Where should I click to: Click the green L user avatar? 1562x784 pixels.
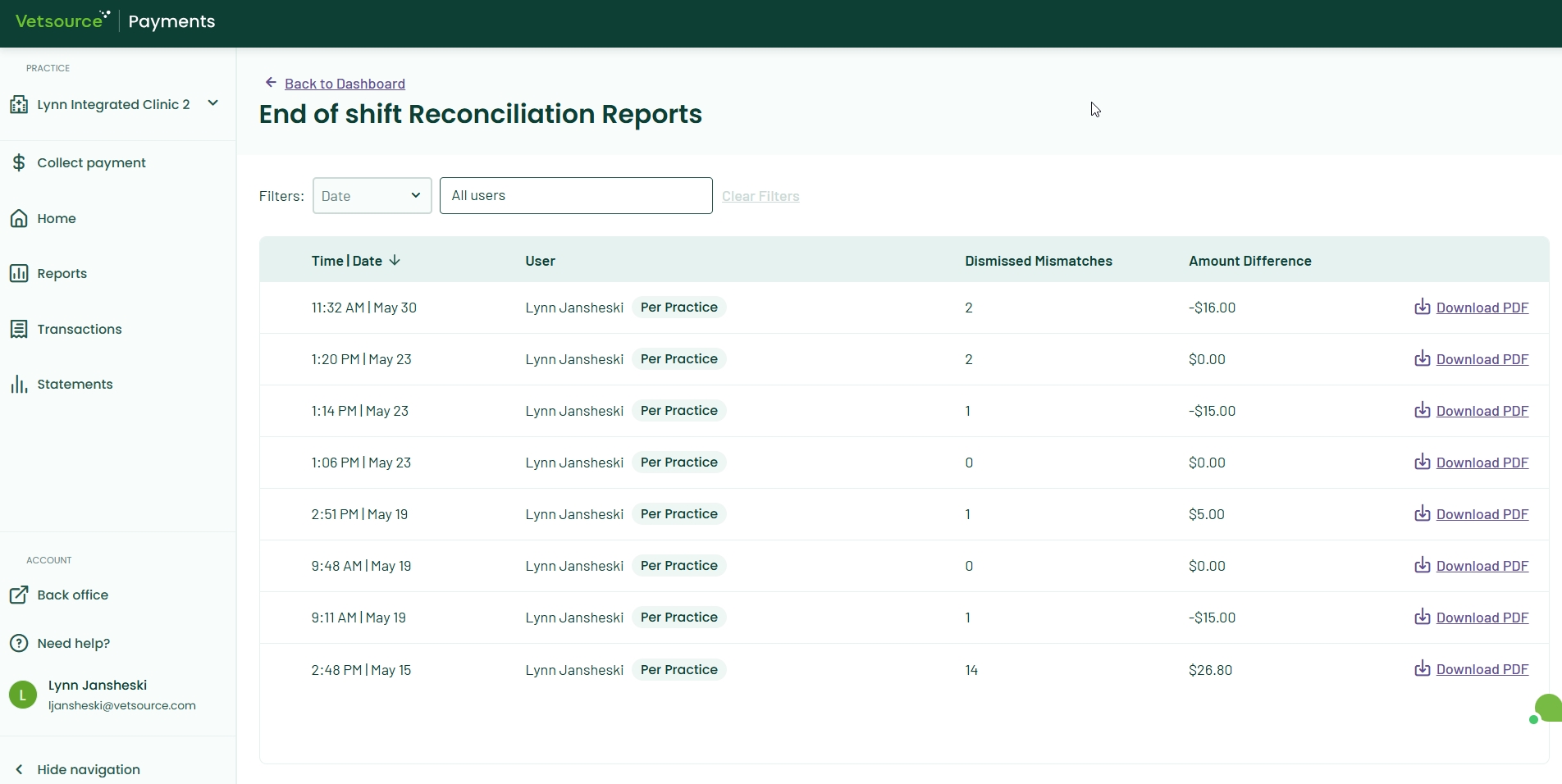(x=23, y=695)
